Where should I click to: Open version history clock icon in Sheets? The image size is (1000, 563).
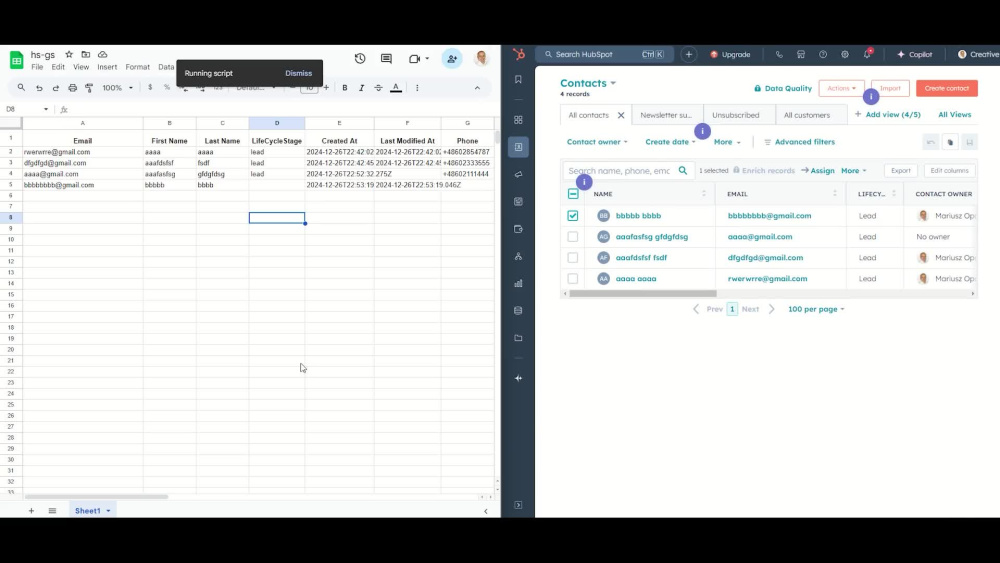[360, 59]
